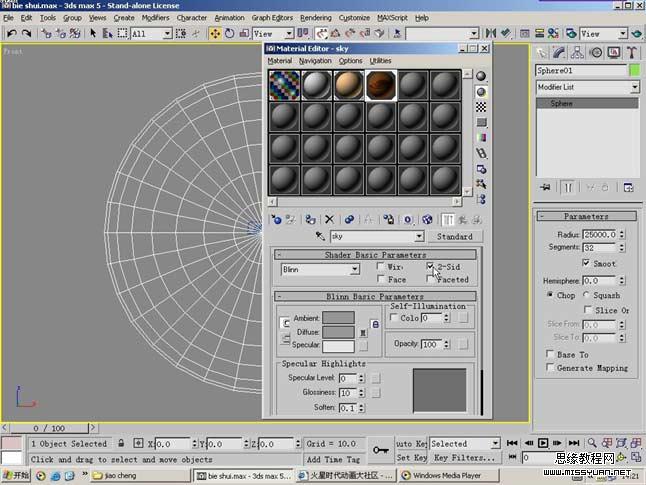Screen dimensions: 646x485
Task: Select the Select and Move tool
Action: [x=215, y=33]
